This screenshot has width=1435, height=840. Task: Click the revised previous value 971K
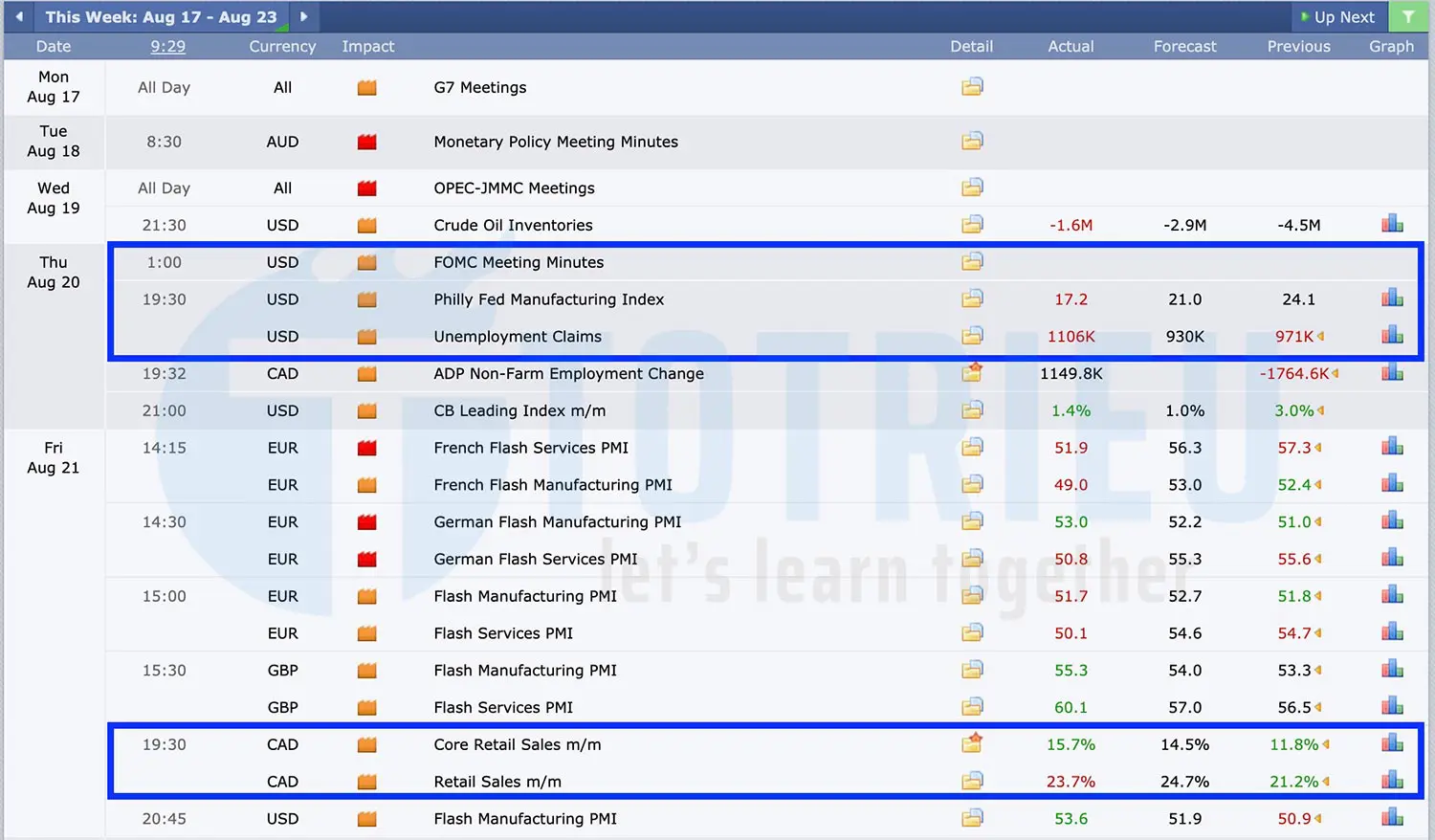[1294, 337]
